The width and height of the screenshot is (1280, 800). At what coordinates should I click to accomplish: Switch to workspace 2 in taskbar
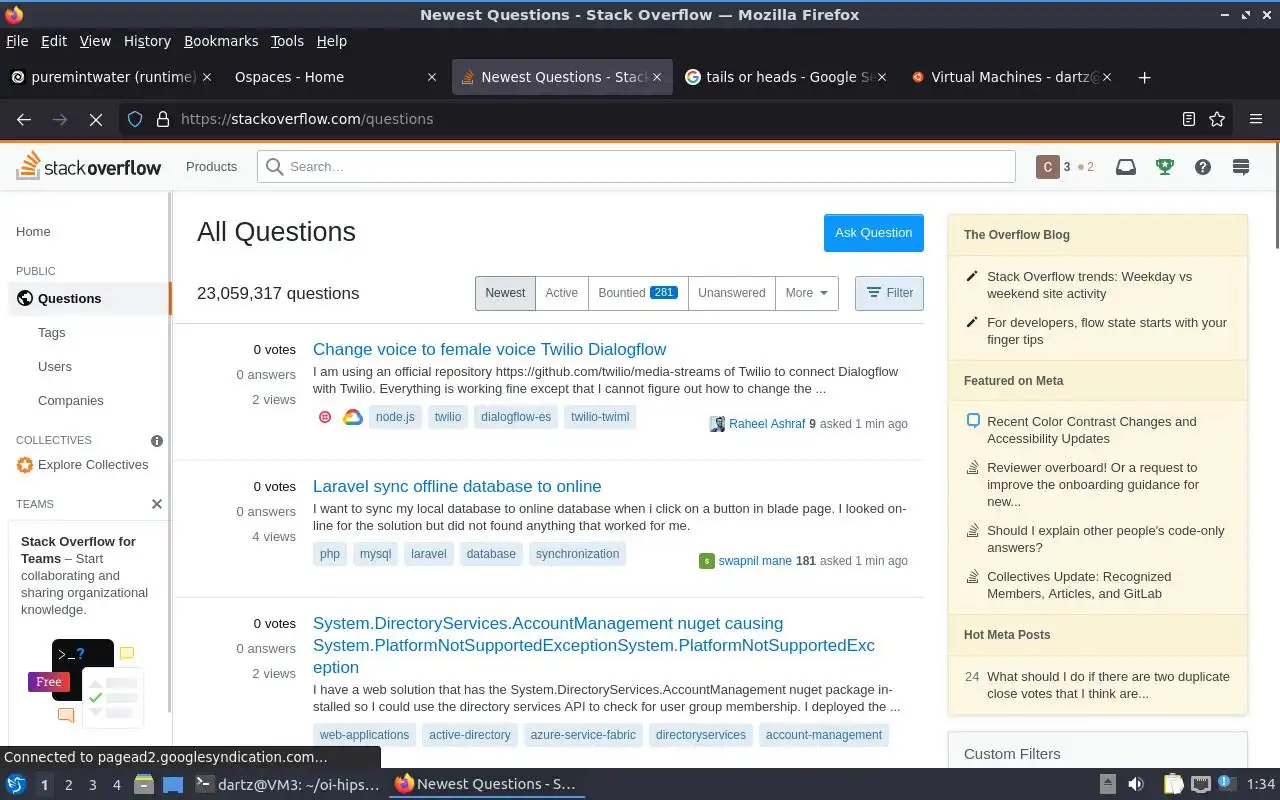coord(68,785)
